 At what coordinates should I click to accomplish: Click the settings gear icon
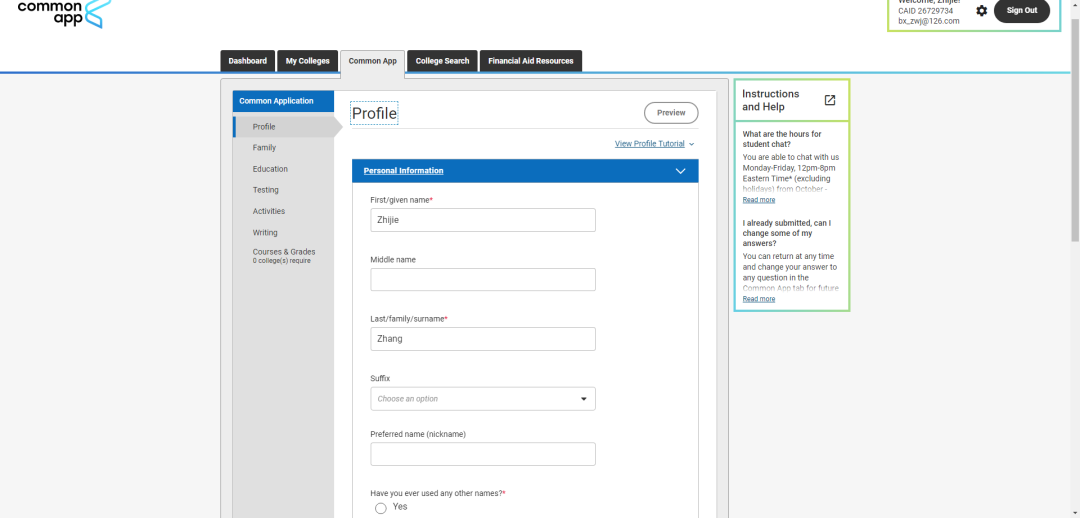tap(981, 10)
